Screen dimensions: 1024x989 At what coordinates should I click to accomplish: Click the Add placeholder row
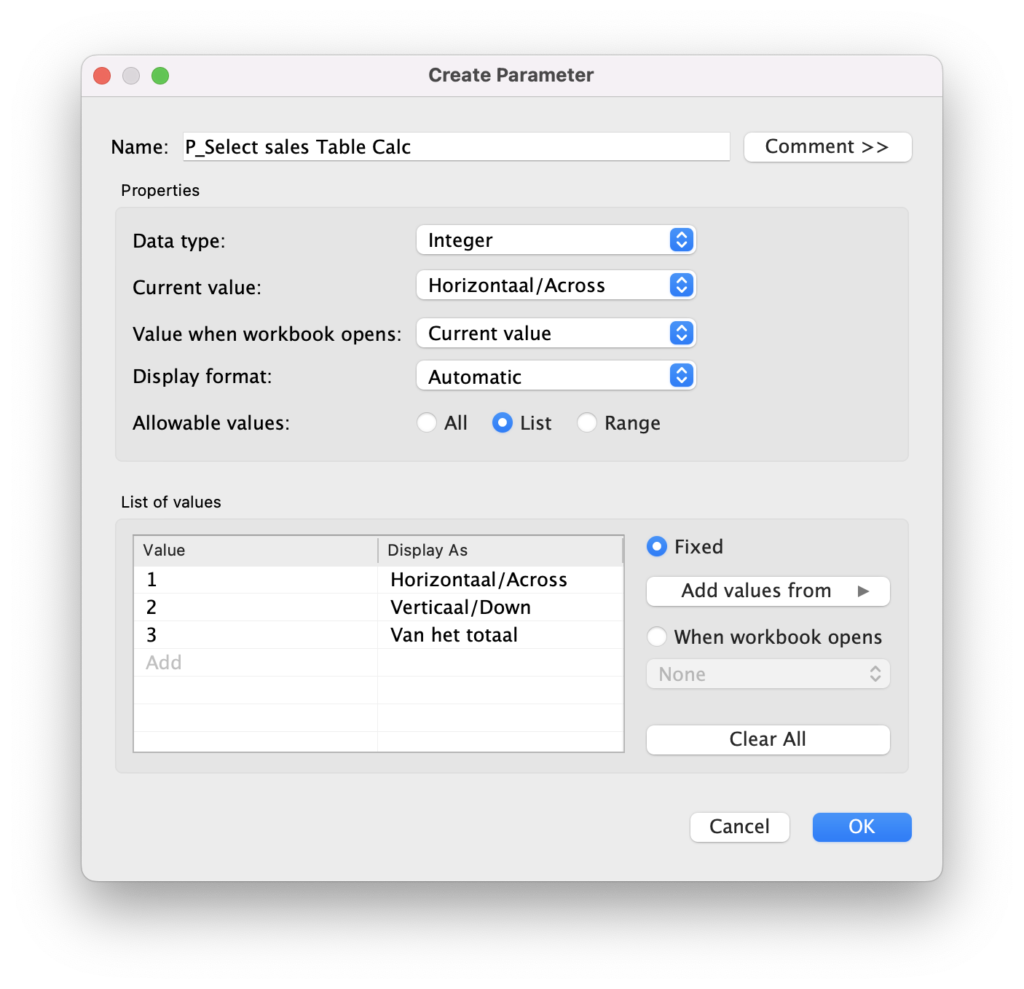click(x=164, y=662)
